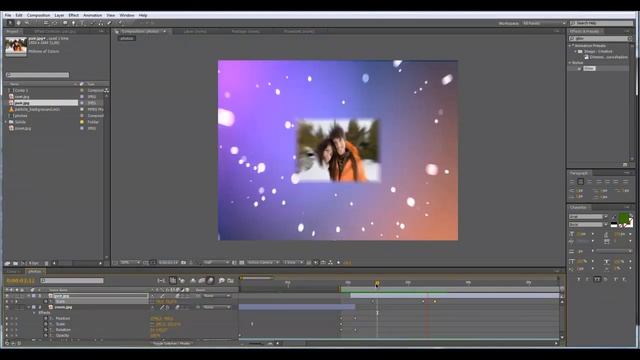Select the Glow effect in Effects panel

click(x=589, y=69)
